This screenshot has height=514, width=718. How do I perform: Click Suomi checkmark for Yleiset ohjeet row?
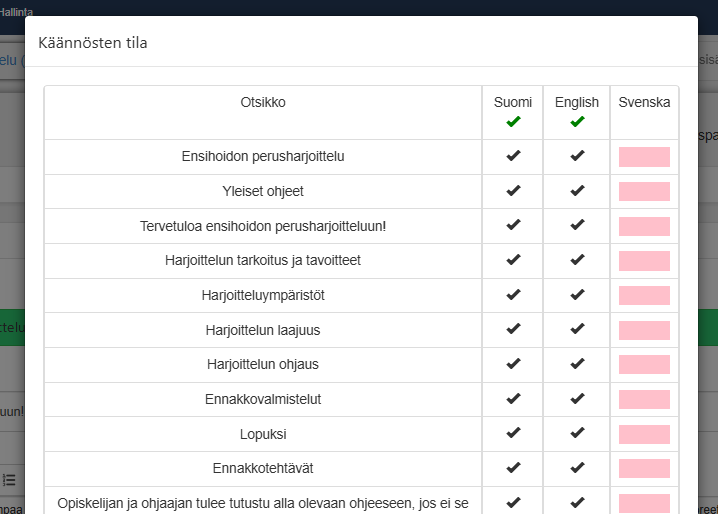pos(513,191)
